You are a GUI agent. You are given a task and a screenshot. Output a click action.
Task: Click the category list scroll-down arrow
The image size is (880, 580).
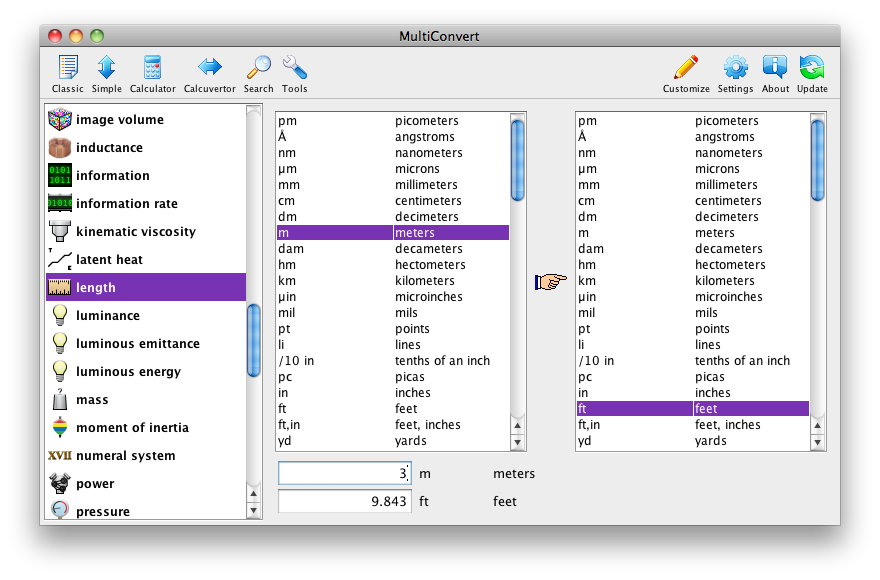click(254, 510)
